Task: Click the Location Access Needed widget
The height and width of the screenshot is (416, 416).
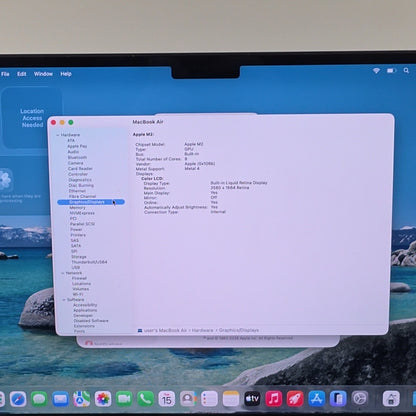Action: pyautogui.click(x=32, y=118)
